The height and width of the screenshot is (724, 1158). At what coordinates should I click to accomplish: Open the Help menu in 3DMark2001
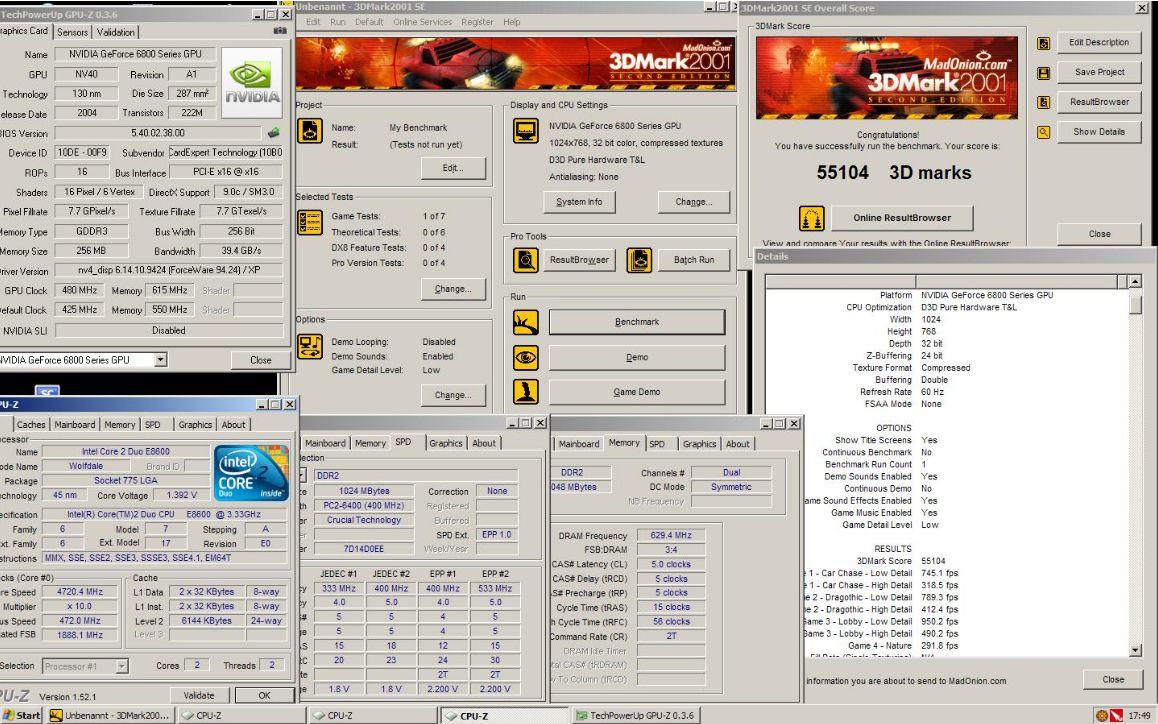click(512, 22)
